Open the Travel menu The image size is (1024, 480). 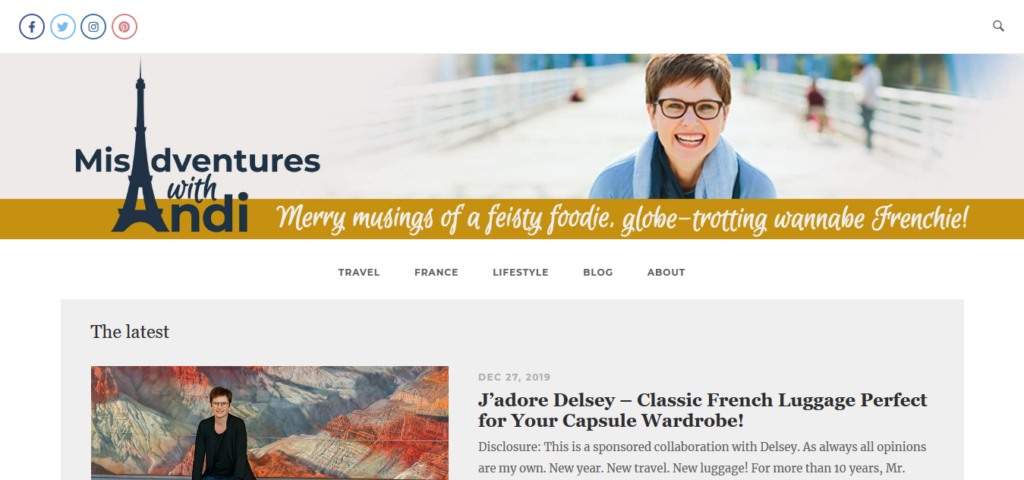(359, 272)
